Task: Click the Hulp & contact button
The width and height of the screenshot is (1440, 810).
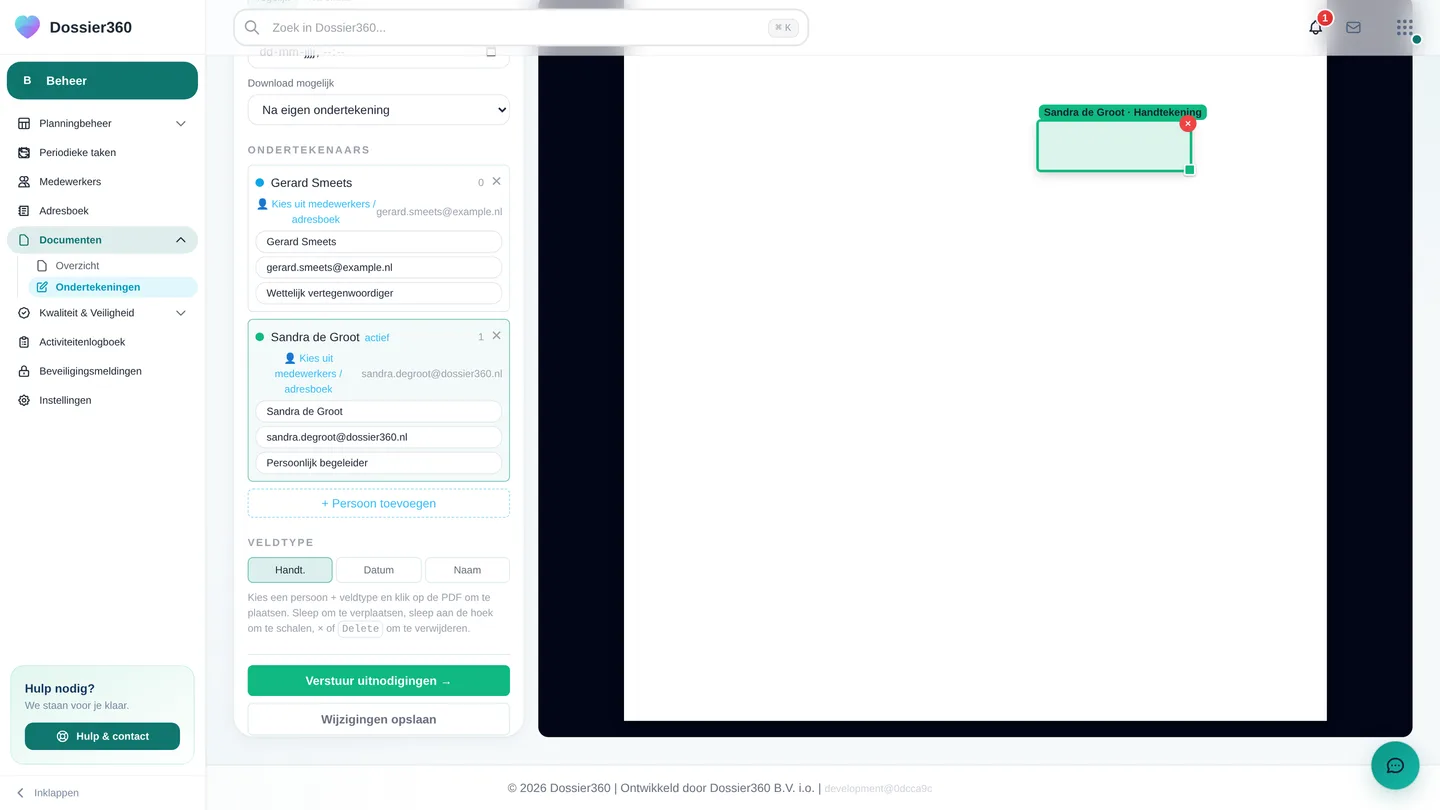Action: coord(102,736)
